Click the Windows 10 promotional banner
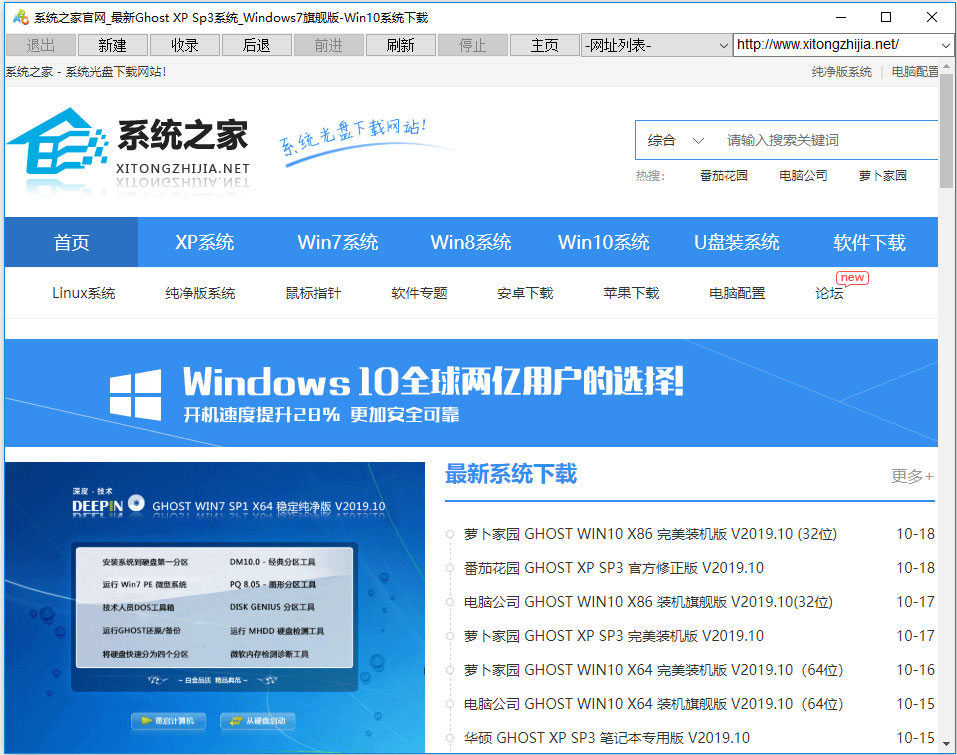The height and width of the screenshot is (755, 957). coord(471,392)
